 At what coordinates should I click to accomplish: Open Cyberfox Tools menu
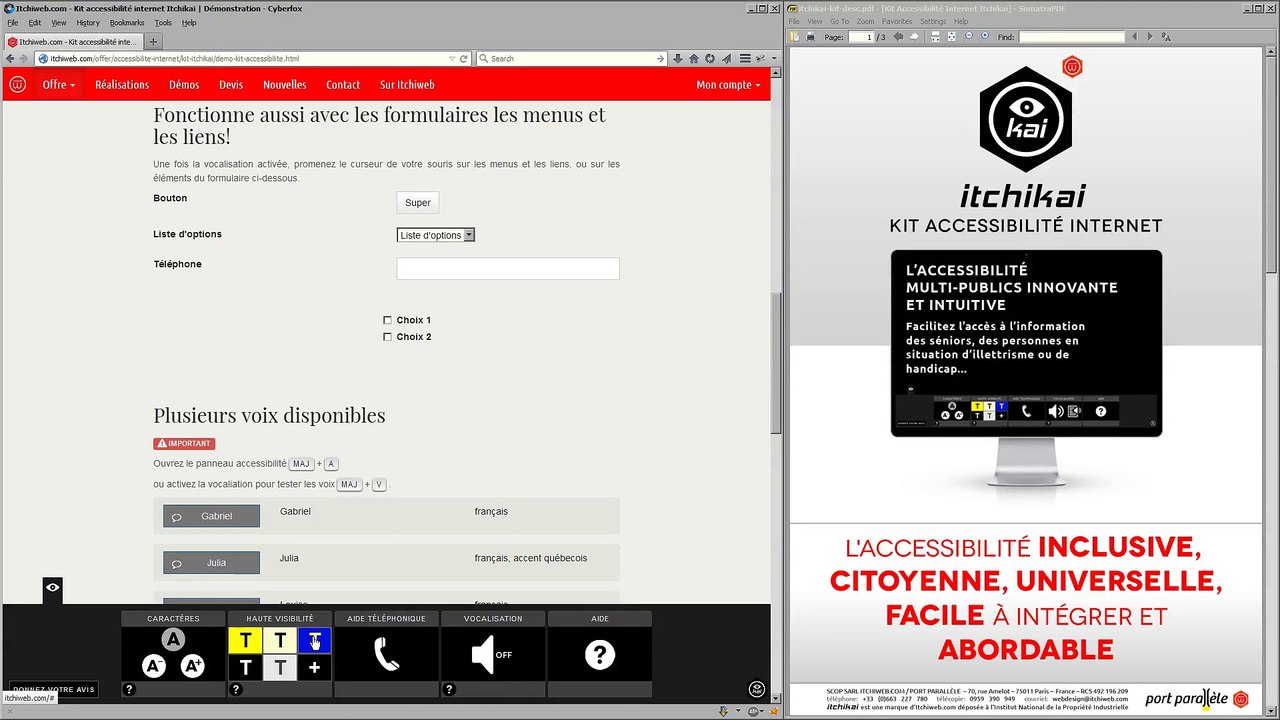[163, 22]
